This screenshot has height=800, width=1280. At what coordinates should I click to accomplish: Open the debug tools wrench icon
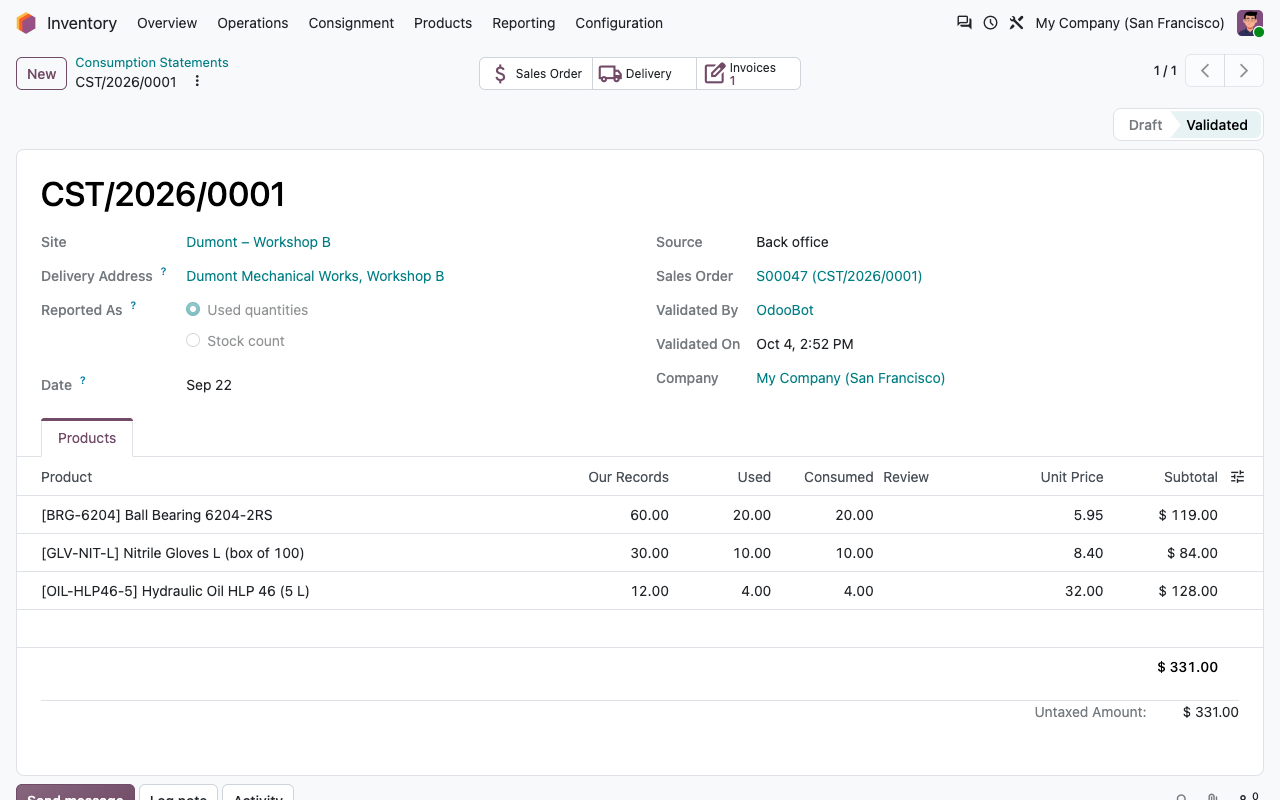click(x=1016, y=23)
